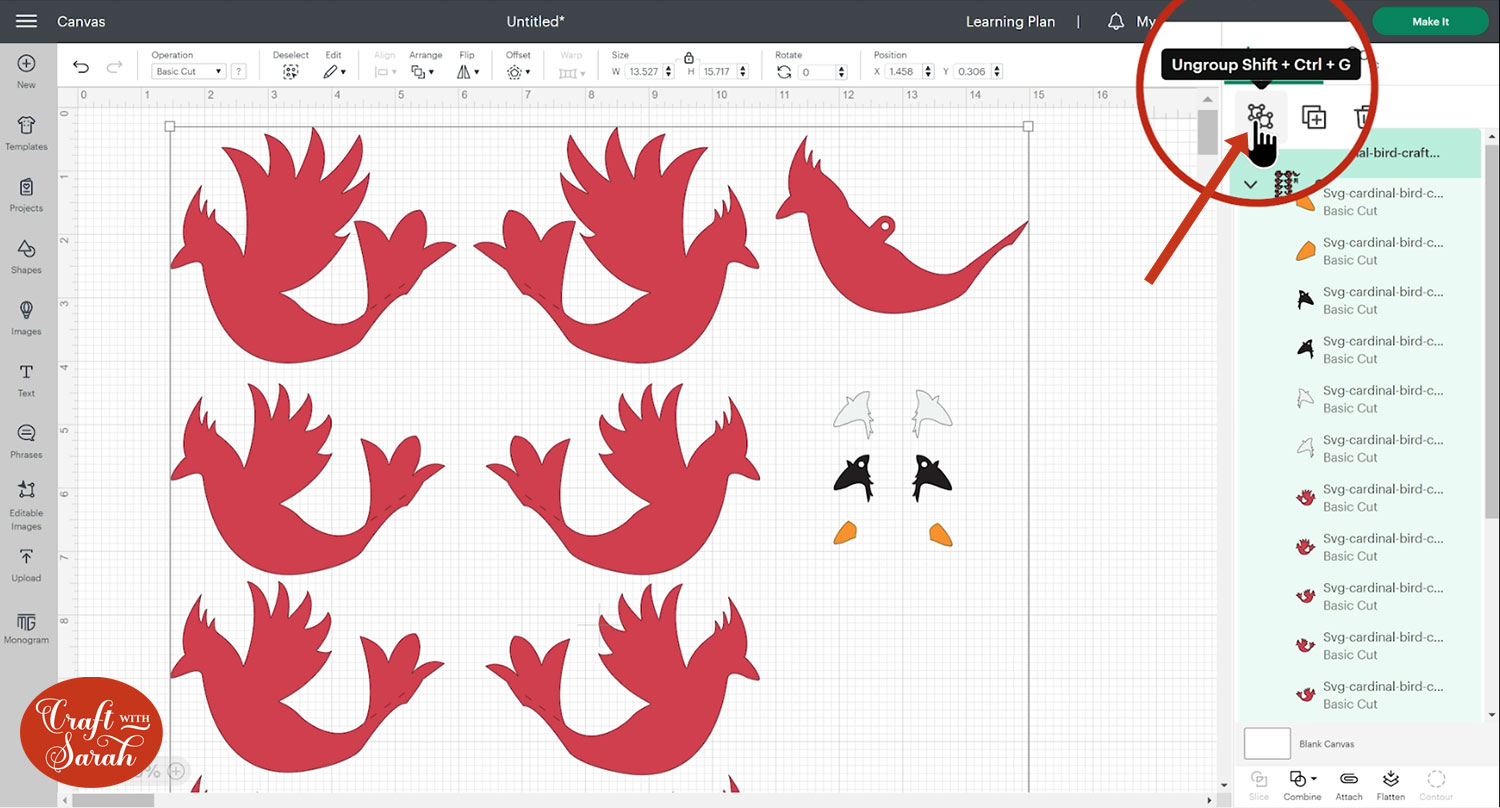
Task: Click the Attach paperclip tool
Action: (x=1349, y=784)
